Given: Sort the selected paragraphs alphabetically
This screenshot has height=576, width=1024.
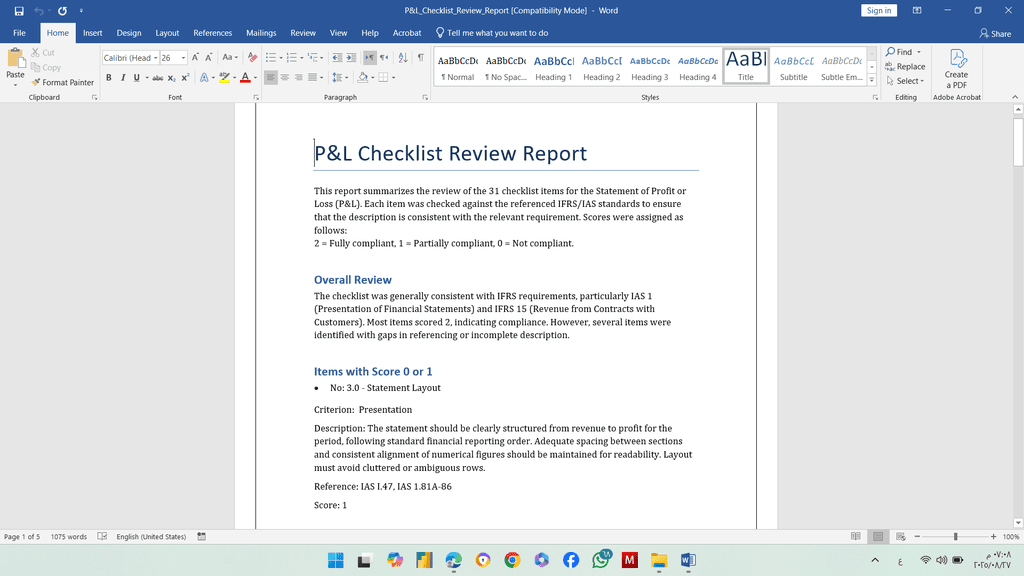Looking at the screenshot, I should 403,57.
